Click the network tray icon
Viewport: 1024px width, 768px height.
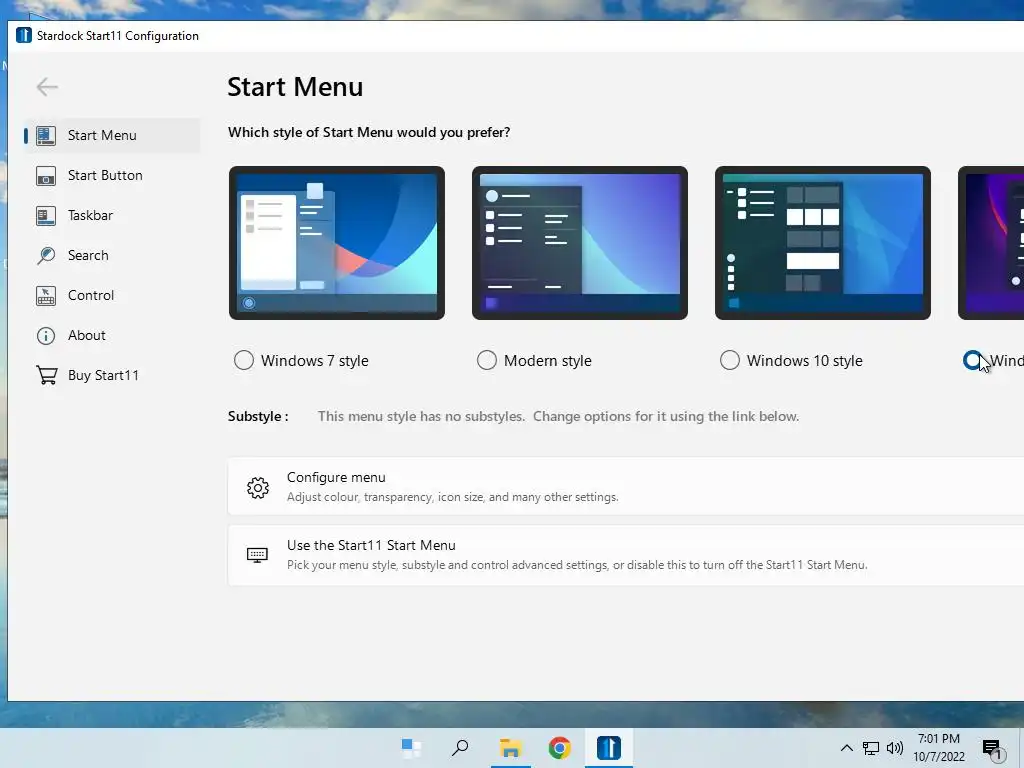871,748
